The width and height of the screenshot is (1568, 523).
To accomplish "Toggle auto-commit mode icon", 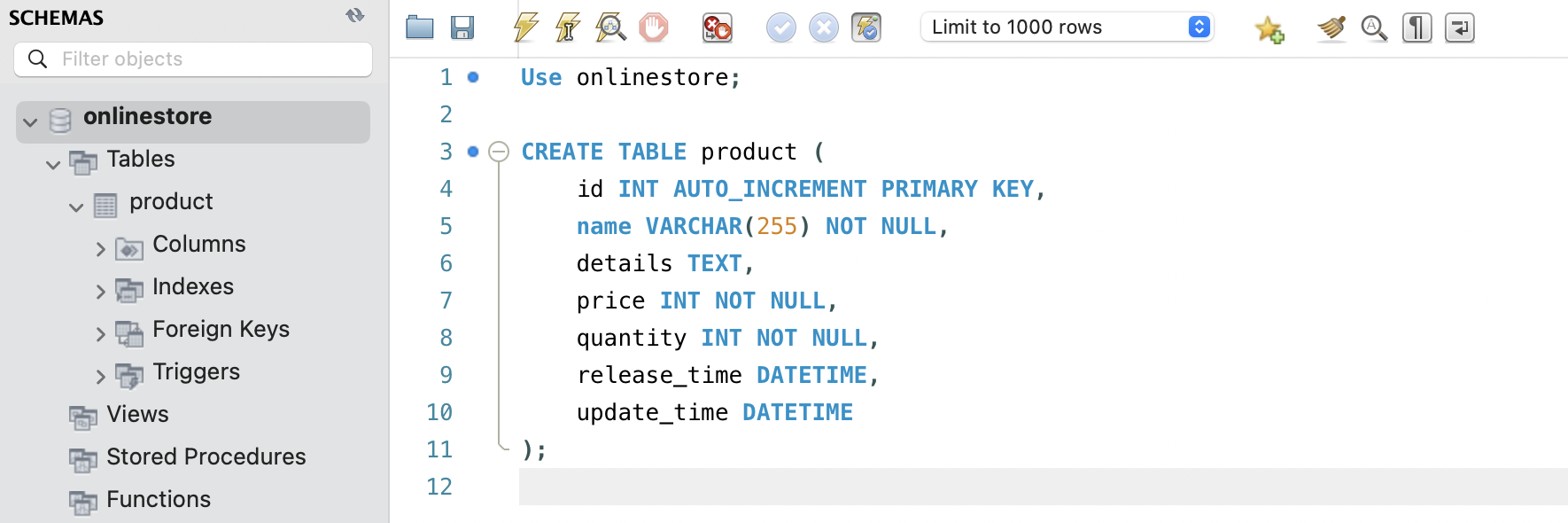I will [x=866, y=27].
